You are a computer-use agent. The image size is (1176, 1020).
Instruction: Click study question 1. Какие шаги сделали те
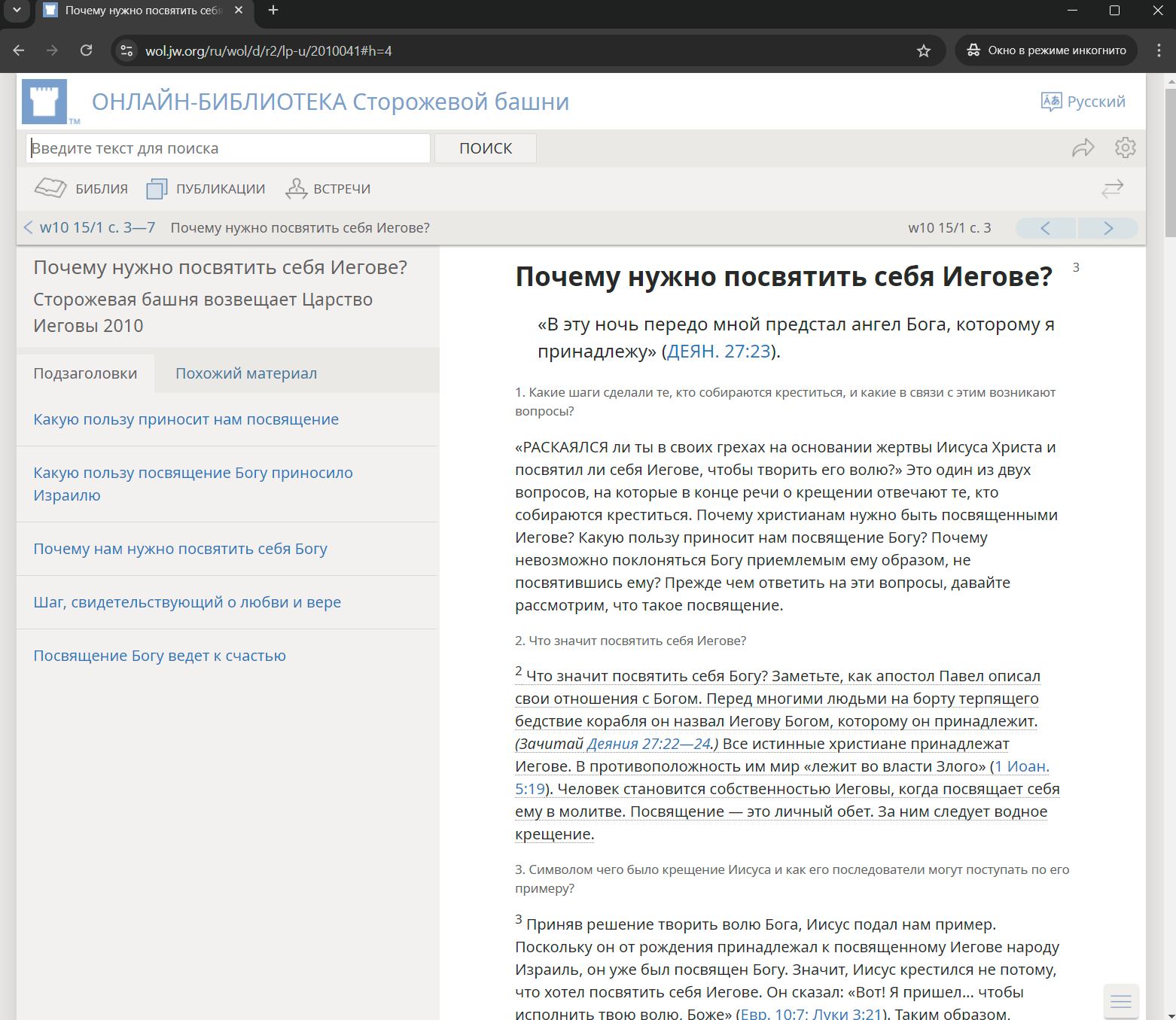(x=785, y=402)
